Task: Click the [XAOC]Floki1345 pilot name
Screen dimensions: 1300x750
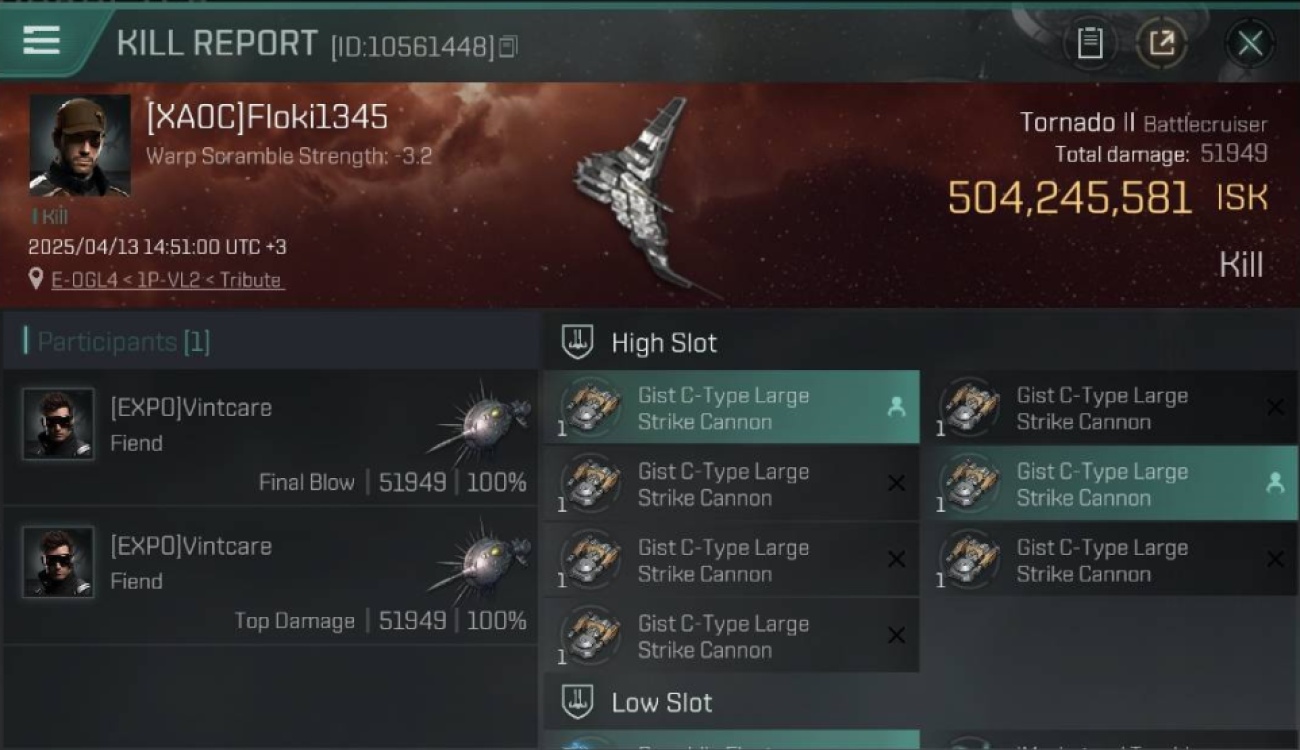Action: point(267,117)
